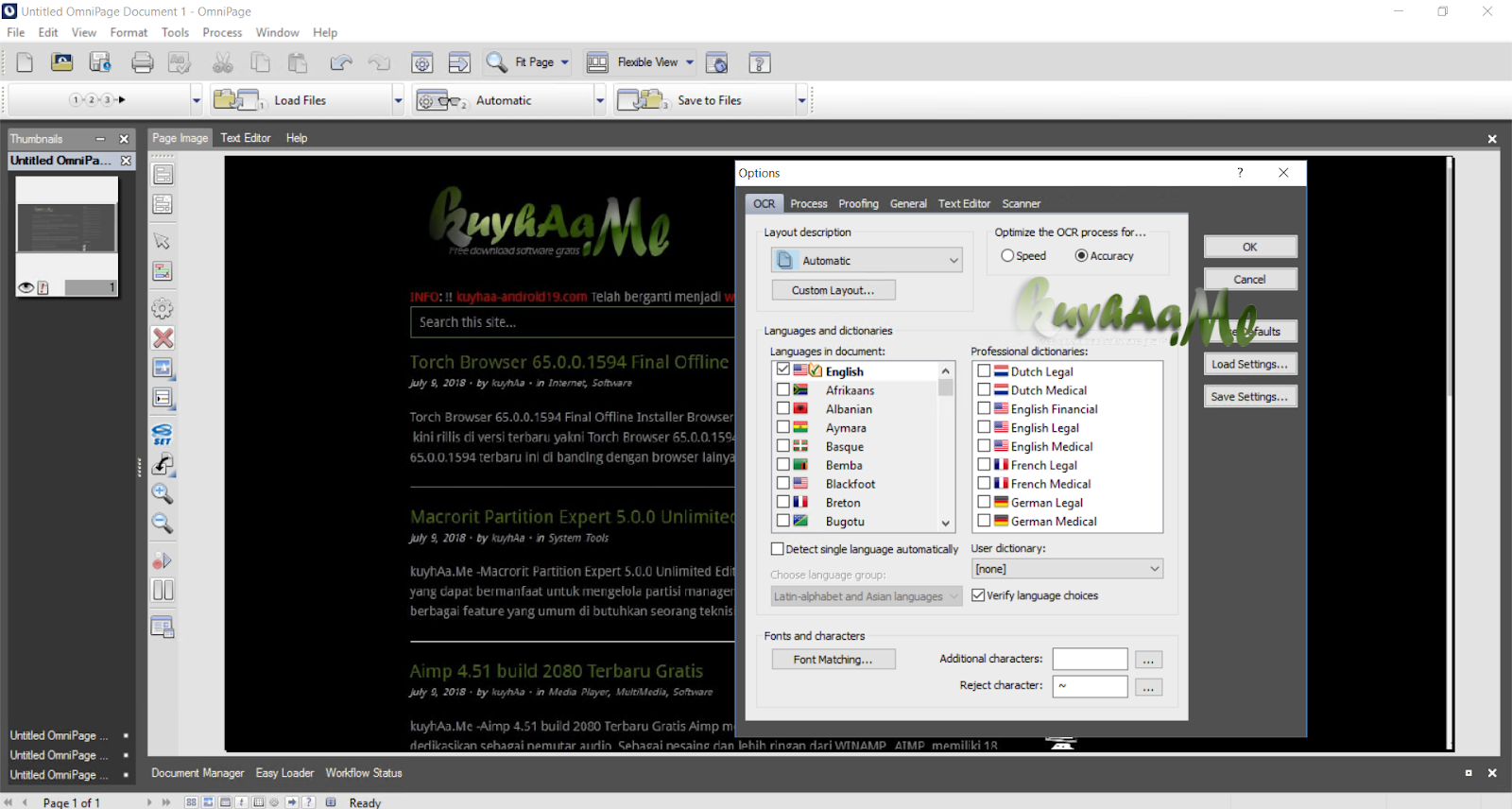Switch to the Text Editor panel tab
This screenshot has height=809, width=1512.
[x=246, y=138]
